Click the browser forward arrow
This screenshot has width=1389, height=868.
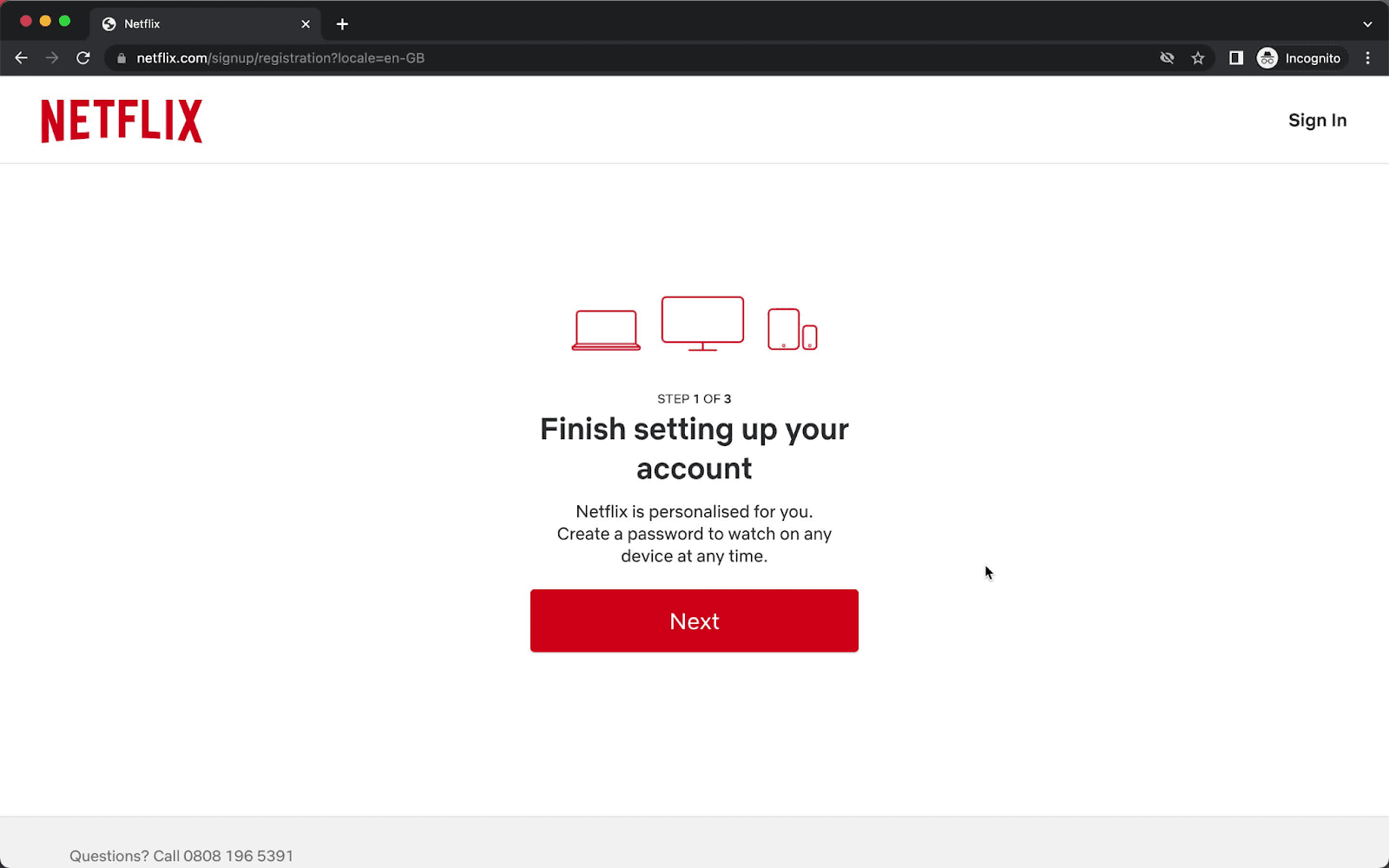pos(52,58)
